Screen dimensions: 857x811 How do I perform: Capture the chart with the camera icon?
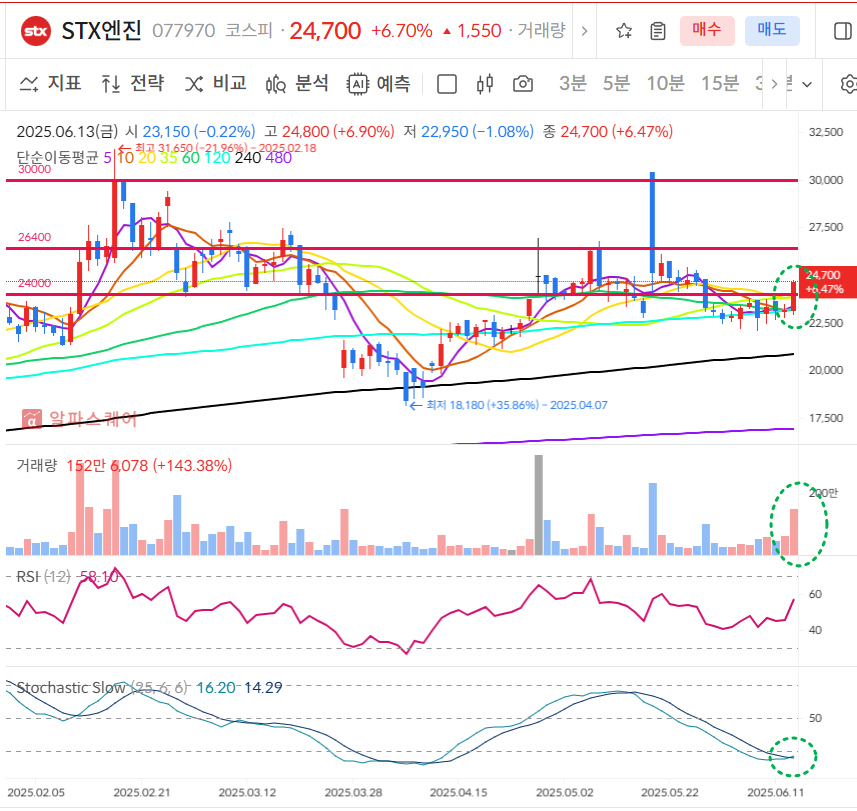coord(522,84)
